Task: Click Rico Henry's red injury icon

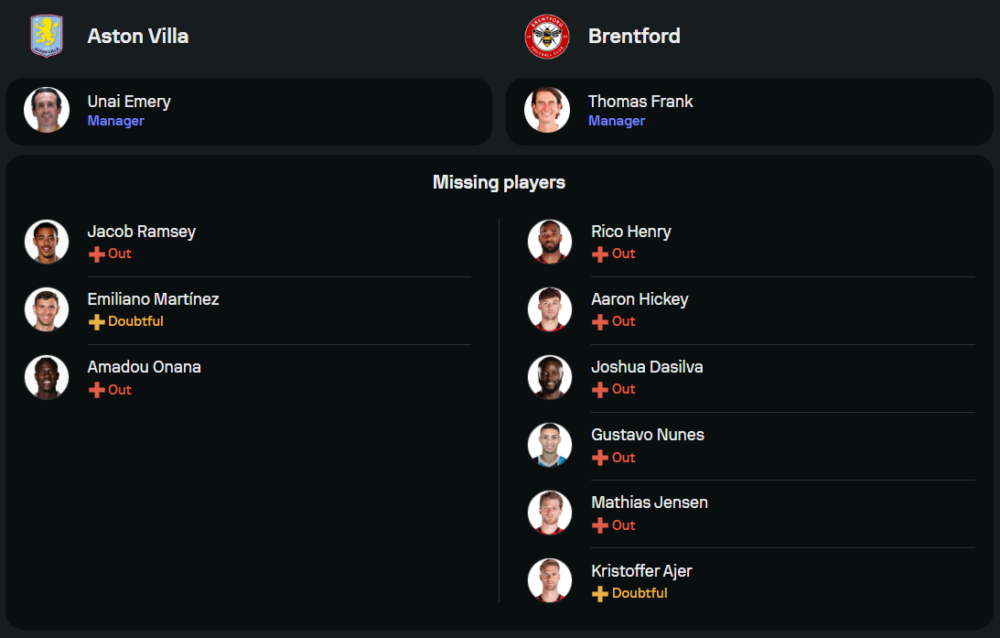Action: pyautogui.click(x=600, y=254)
